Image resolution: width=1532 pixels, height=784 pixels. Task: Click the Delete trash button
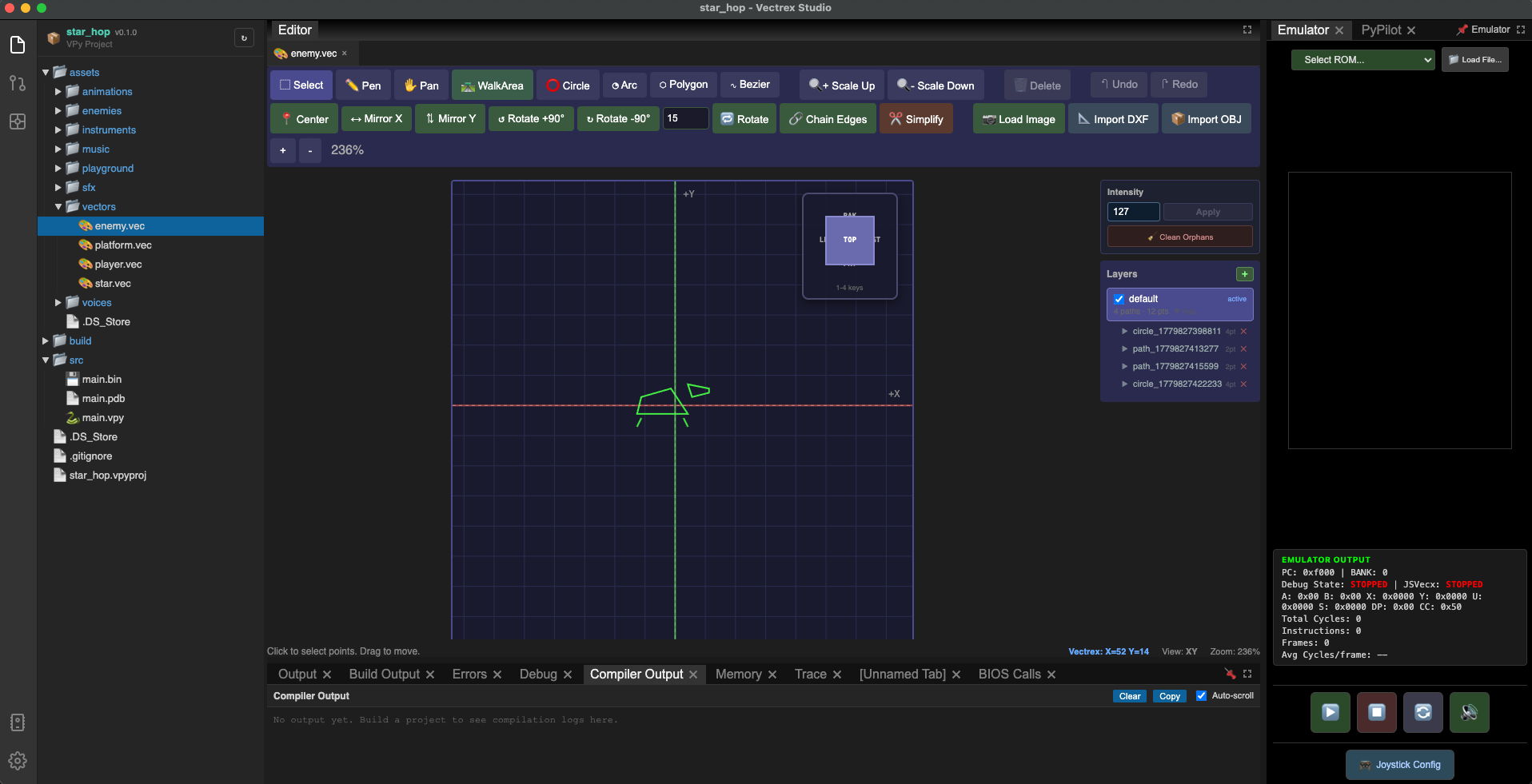tap(1038, 86)
